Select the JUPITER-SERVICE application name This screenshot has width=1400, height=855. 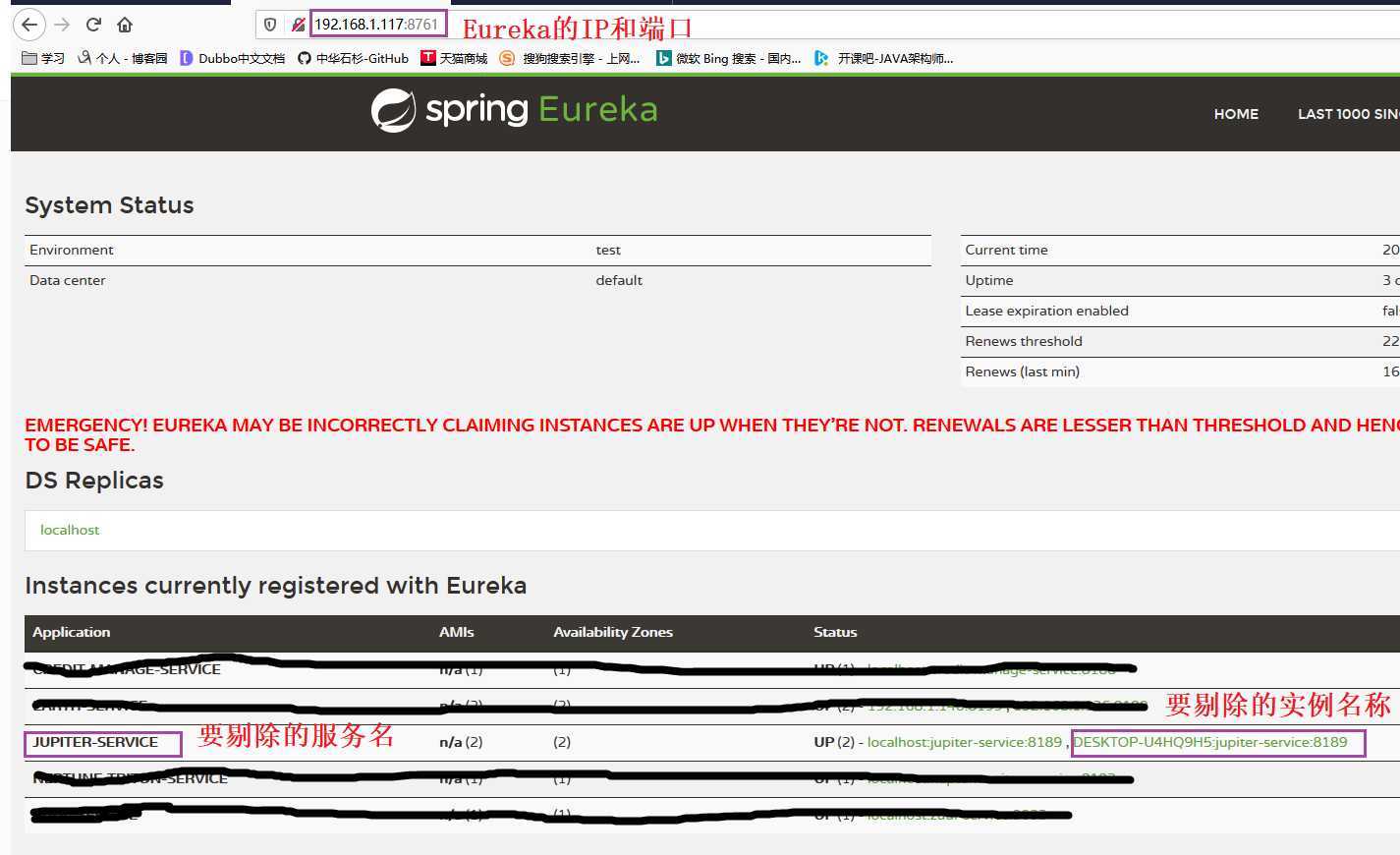click(95, 742)
